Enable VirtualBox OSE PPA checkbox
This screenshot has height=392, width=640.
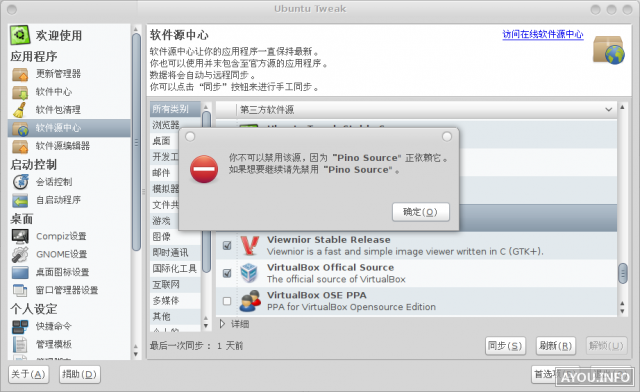point(227,301)
